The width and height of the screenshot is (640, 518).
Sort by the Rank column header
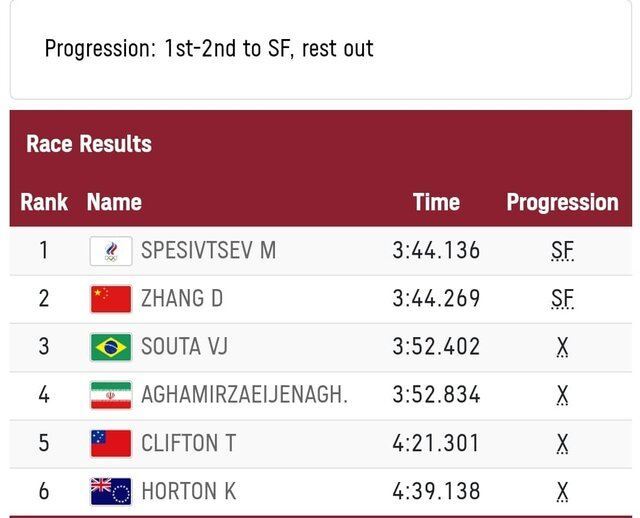coord(44,202)
